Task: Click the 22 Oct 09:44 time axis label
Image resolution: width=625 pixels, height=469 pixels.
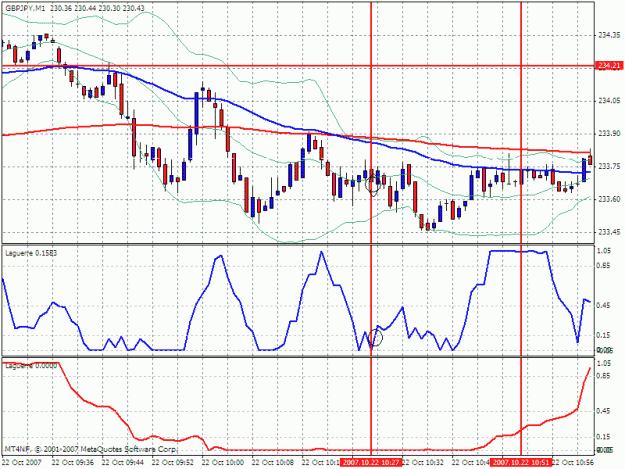Action: click(123, 462)
